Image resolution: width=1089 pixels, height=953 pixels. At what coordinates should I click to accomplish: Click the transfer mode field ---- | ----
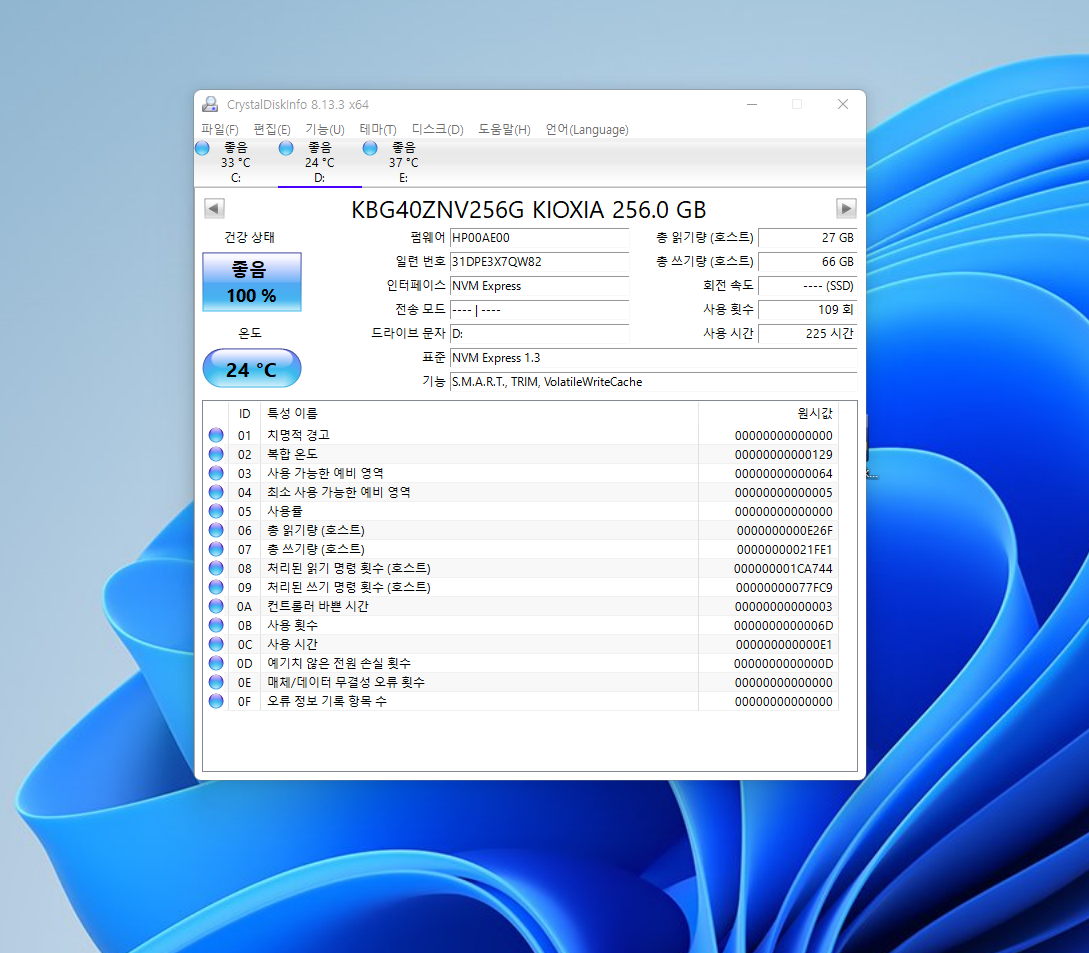click(539, 310)
